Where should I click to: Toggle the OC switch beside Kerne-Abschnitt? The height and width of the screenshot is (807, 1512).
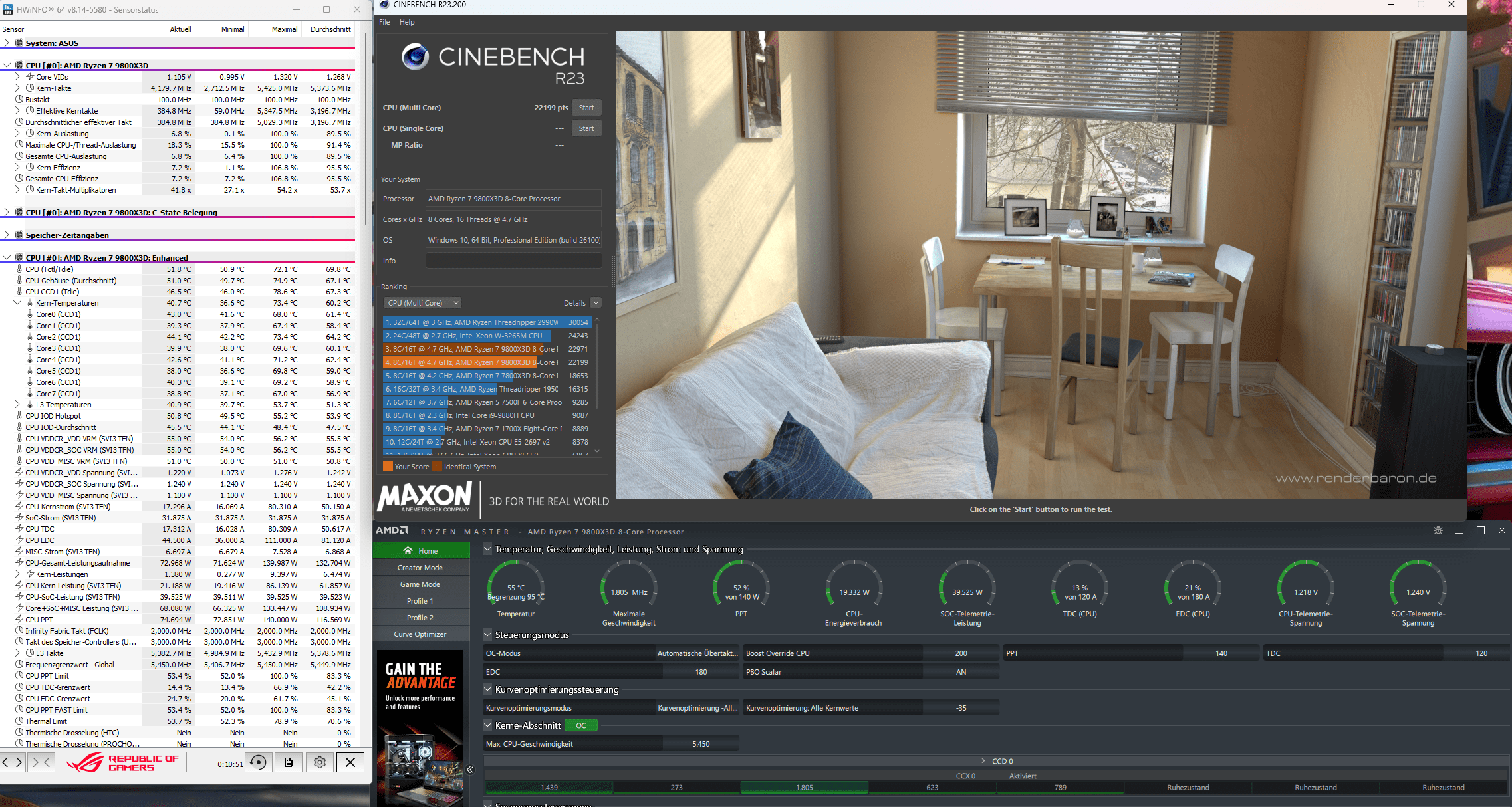click(581, 725)
